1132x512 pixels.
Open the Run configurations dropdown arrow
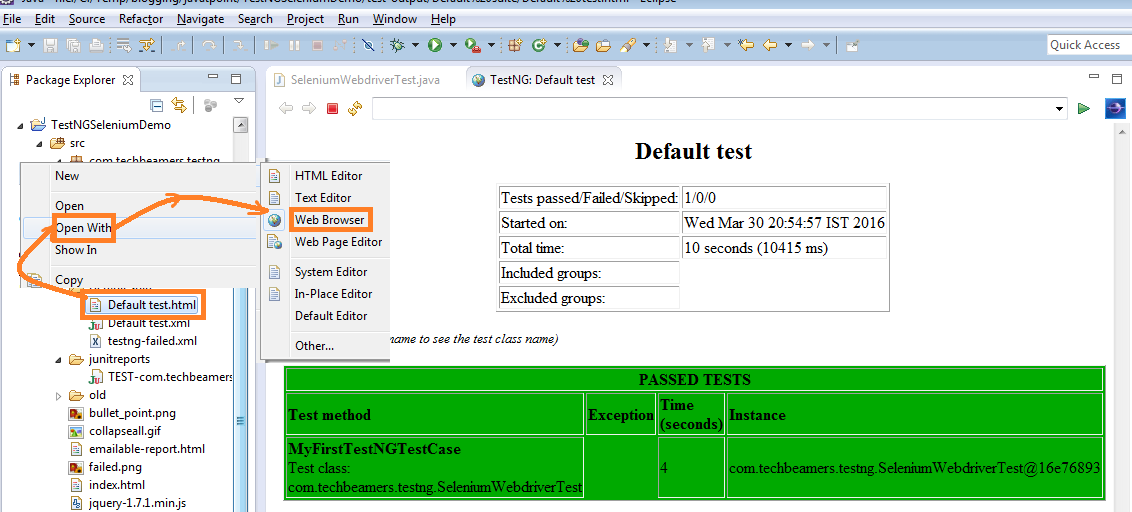(x=453, y=45)
